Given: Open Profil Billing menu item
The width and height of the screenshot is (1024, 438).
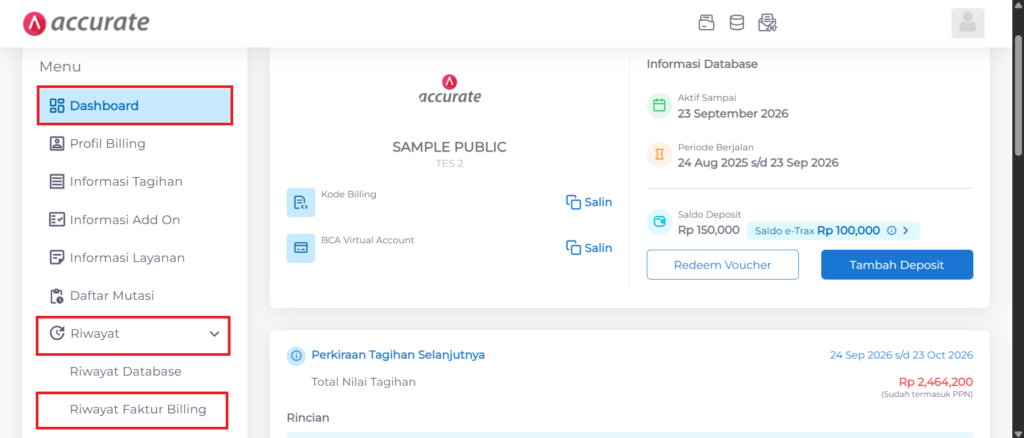Looking at the screenshot, I should pos(107,143).
